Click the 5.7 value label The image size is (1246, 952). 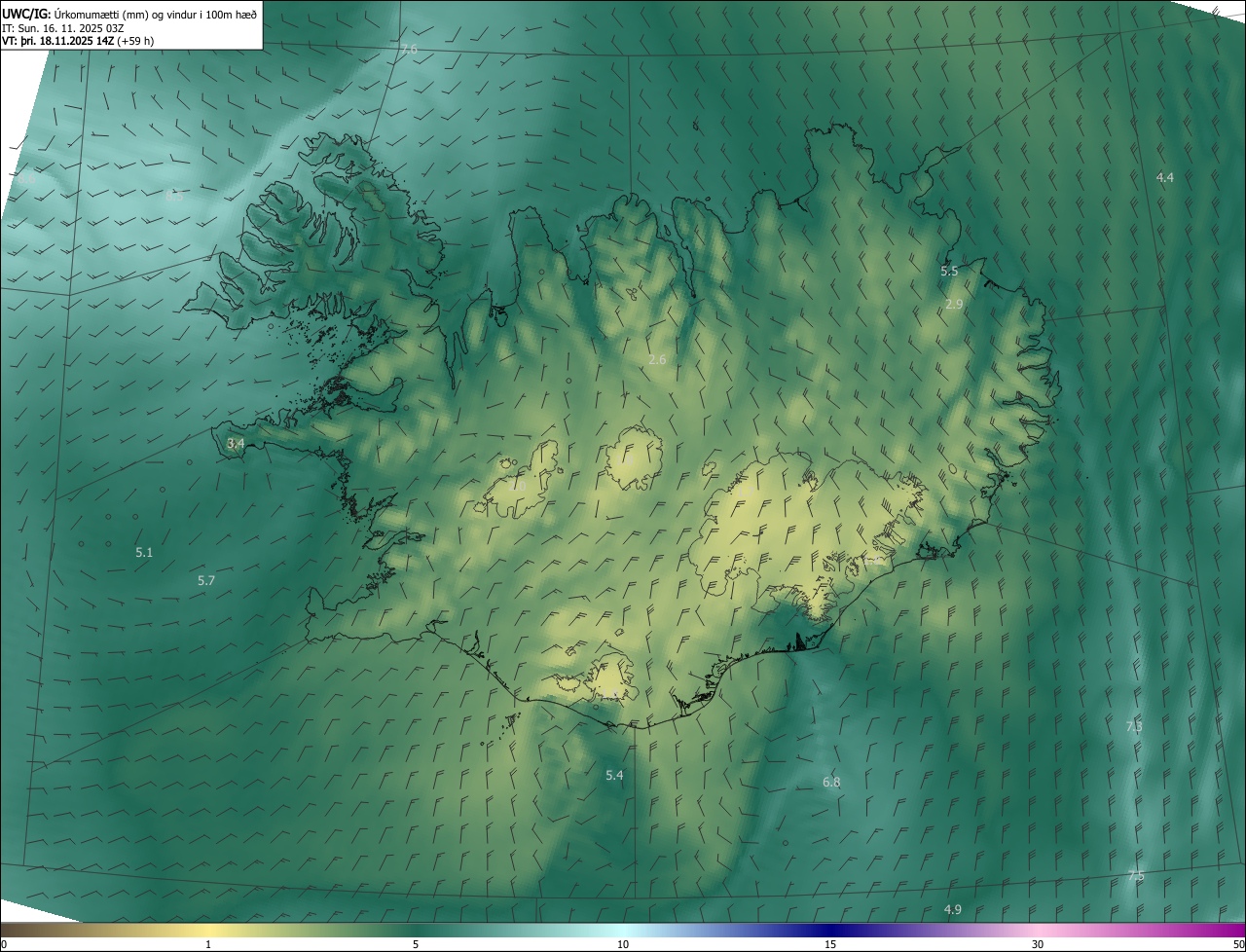(206, 580)
